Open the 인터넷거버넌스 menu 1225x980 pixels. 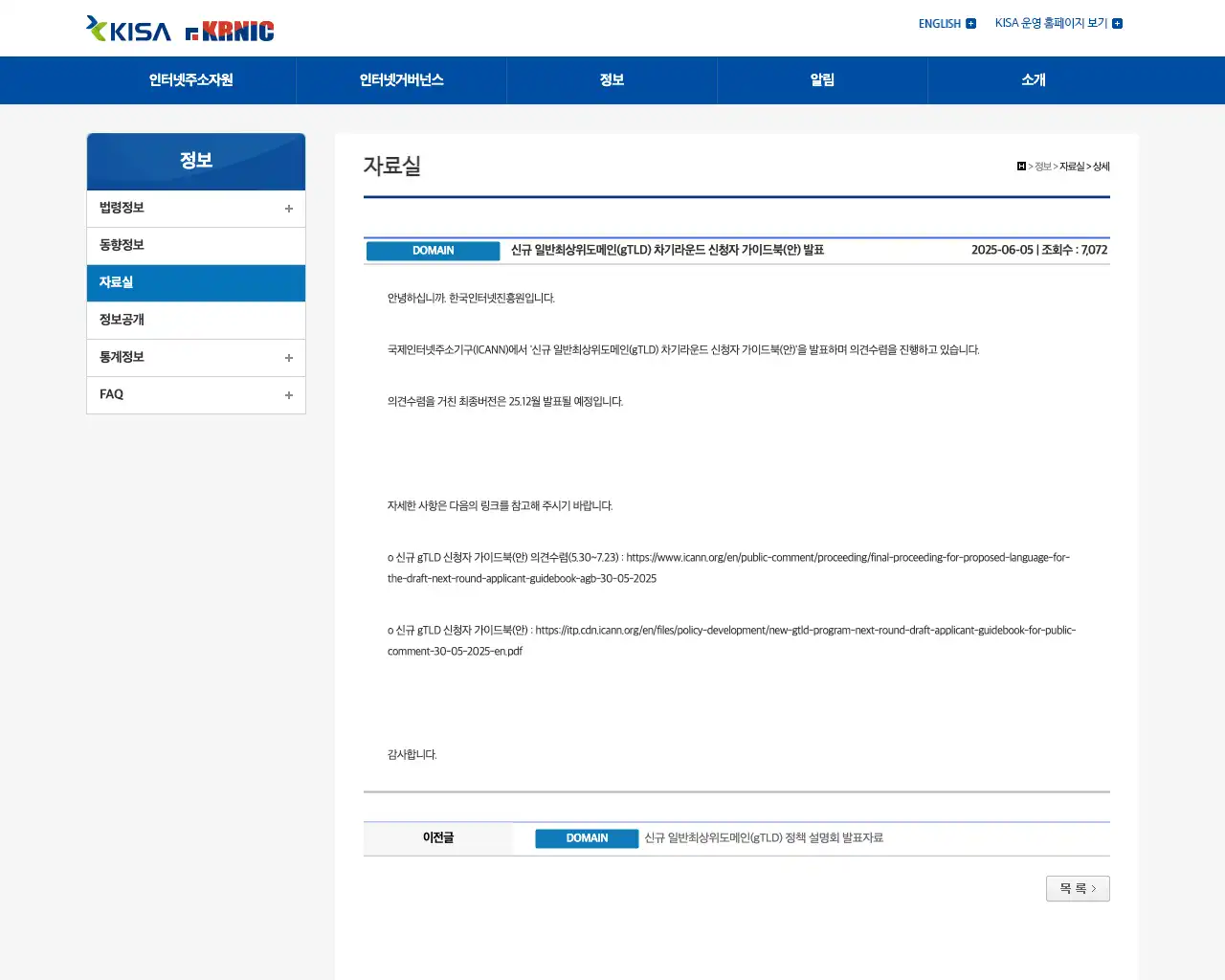[402, 80]
